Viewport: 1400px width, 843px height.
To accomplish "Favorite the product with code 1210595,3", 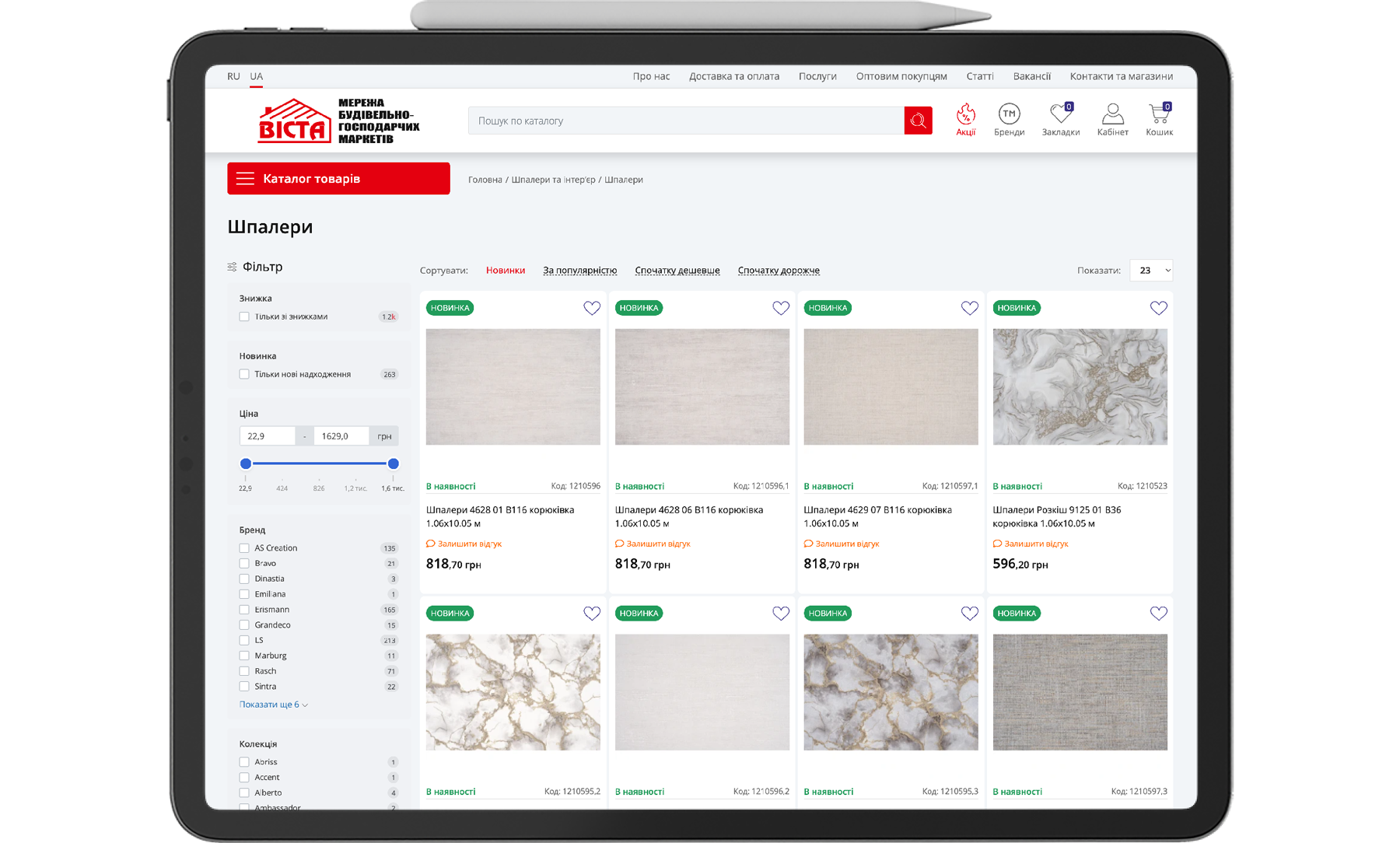I will coord(969,614).
